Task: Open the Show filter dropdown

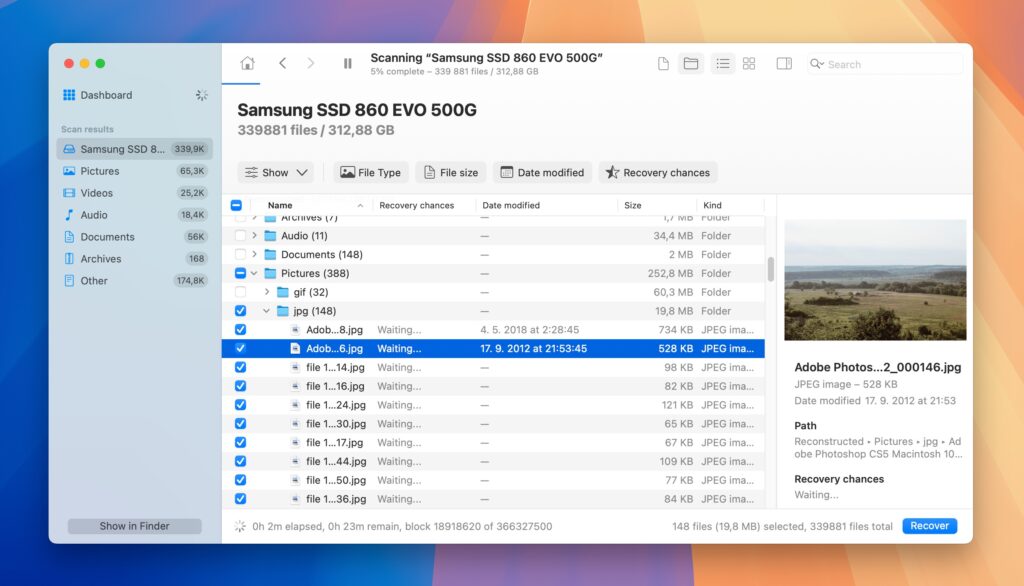Action: click(275, 172)
